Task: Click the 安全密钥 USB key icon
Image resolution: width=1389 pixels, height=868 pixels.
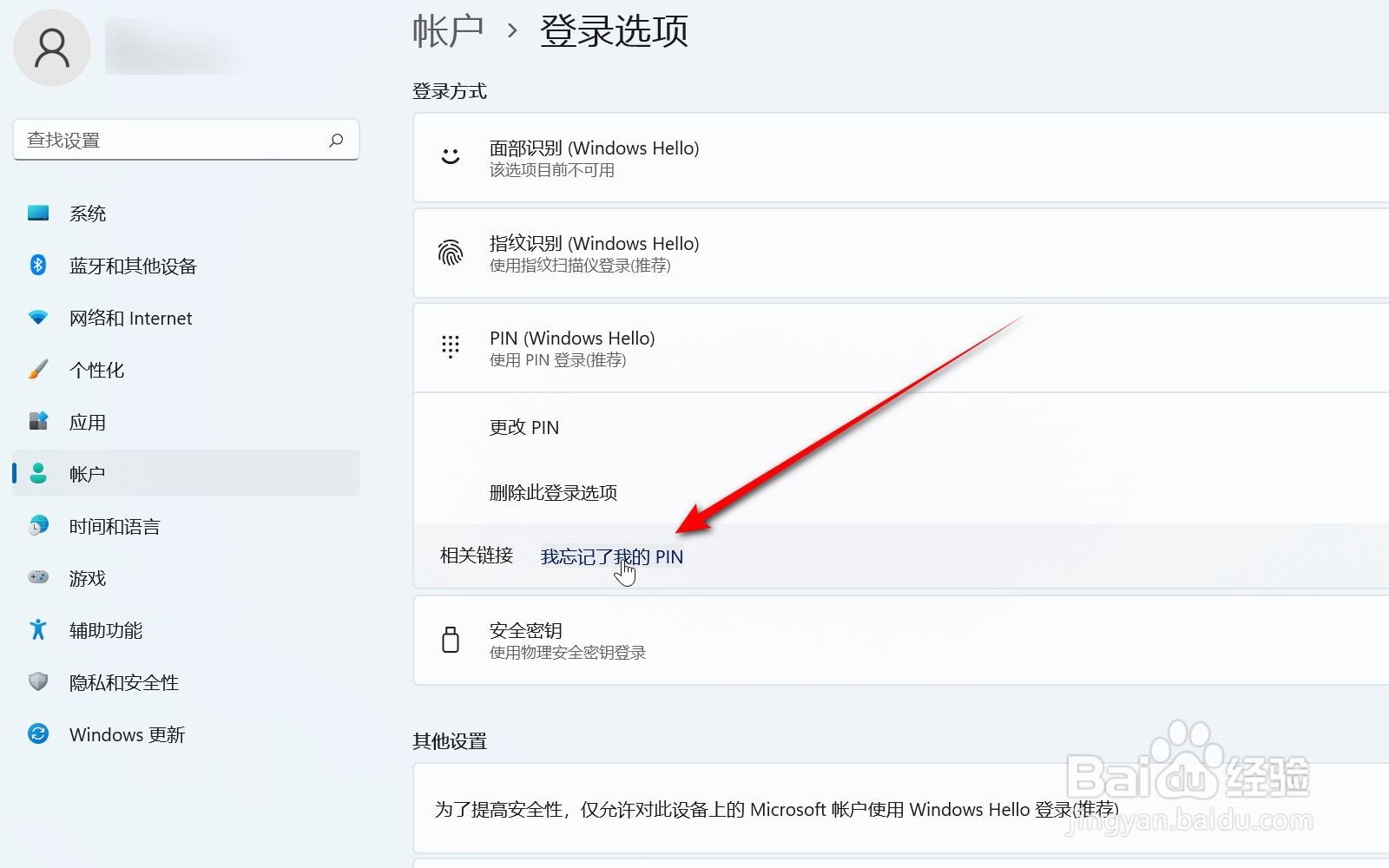Action: pyautogui.click(x=451, y=640)
